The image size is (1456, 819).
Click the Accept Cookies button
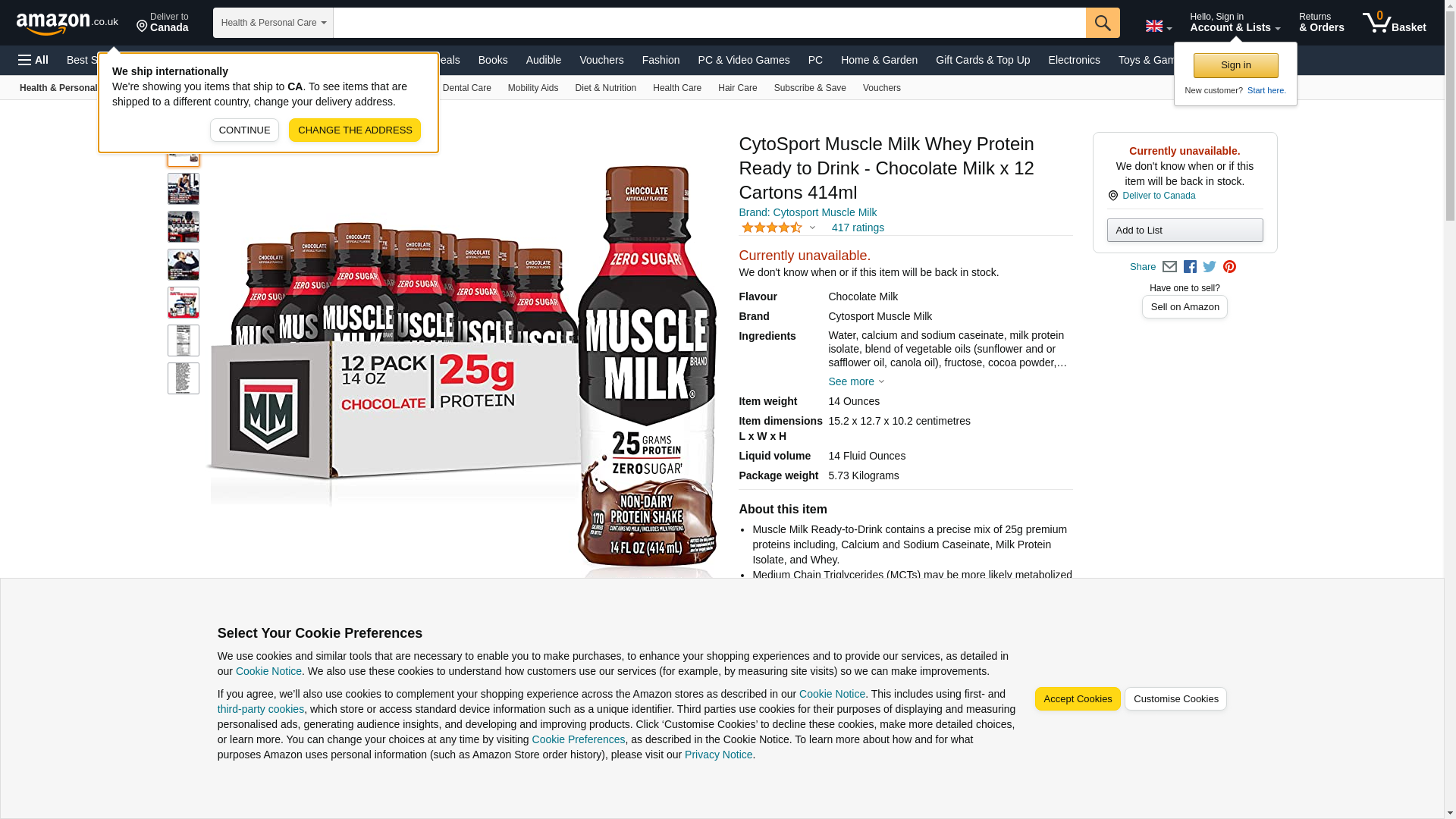[x=1077, y=698]
